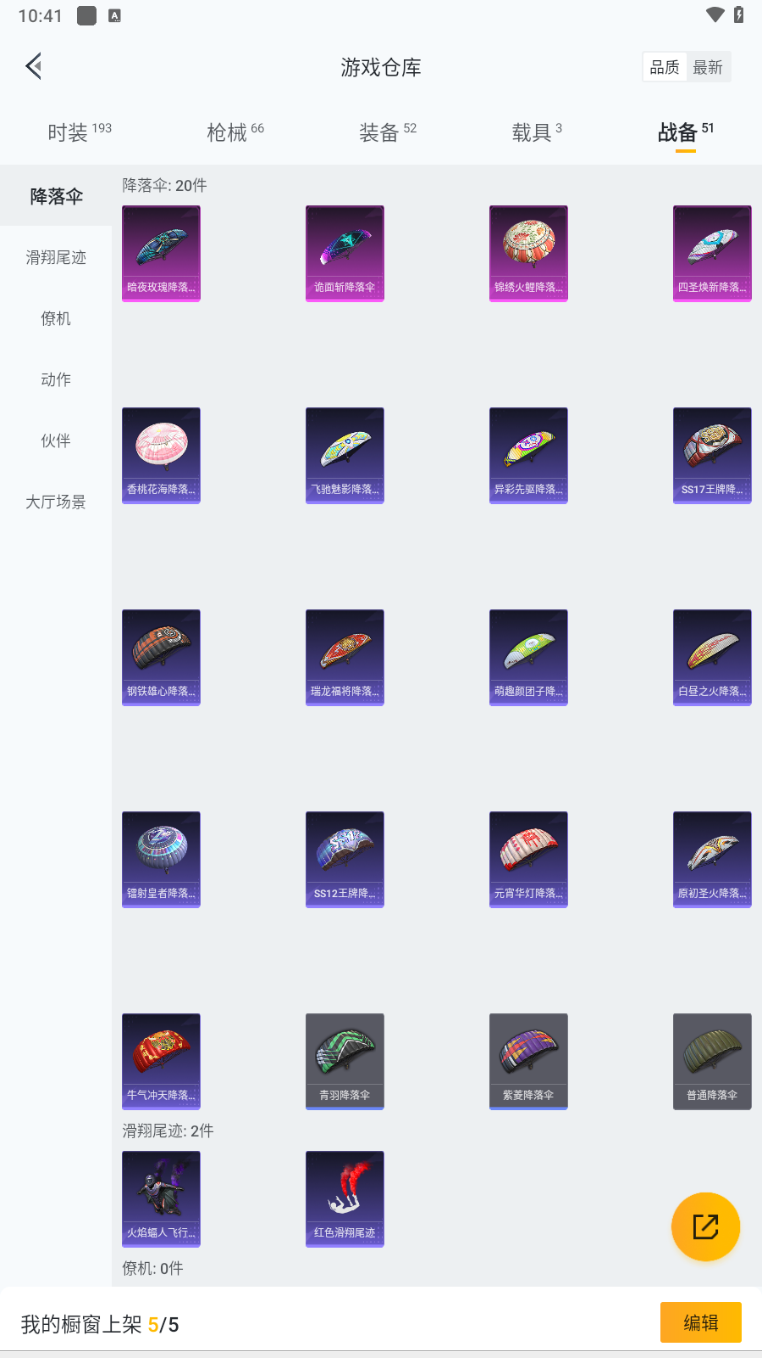
Task: Select the 火焰蝠人 glide trail item
Action: [x=161, y=1198]
